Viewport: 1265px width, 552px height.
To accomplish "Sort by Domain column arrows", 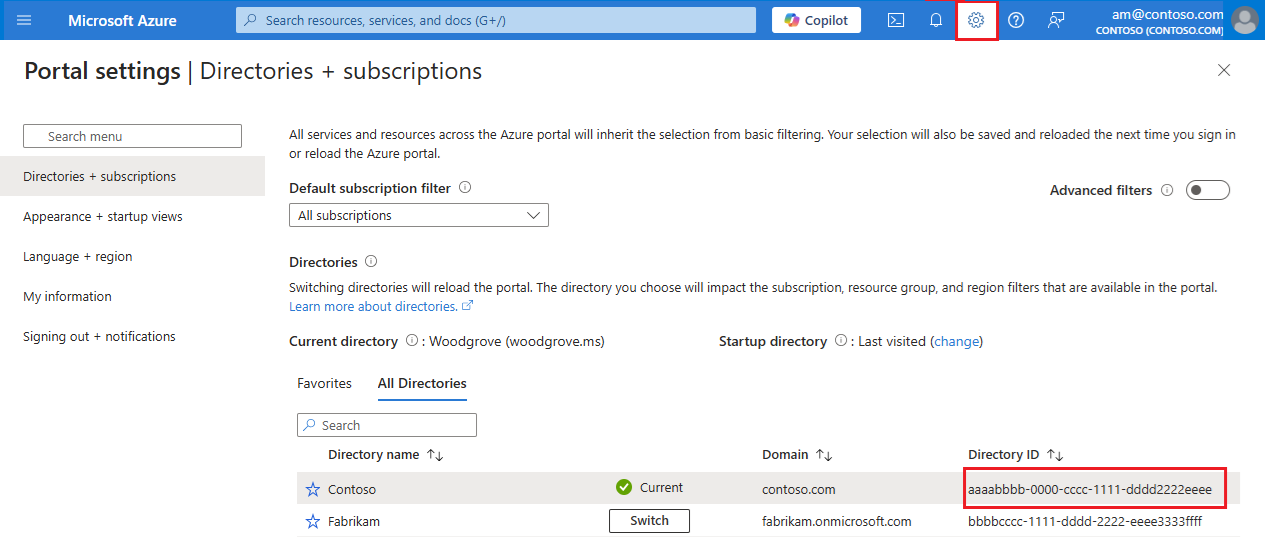I will click(824, 455).
